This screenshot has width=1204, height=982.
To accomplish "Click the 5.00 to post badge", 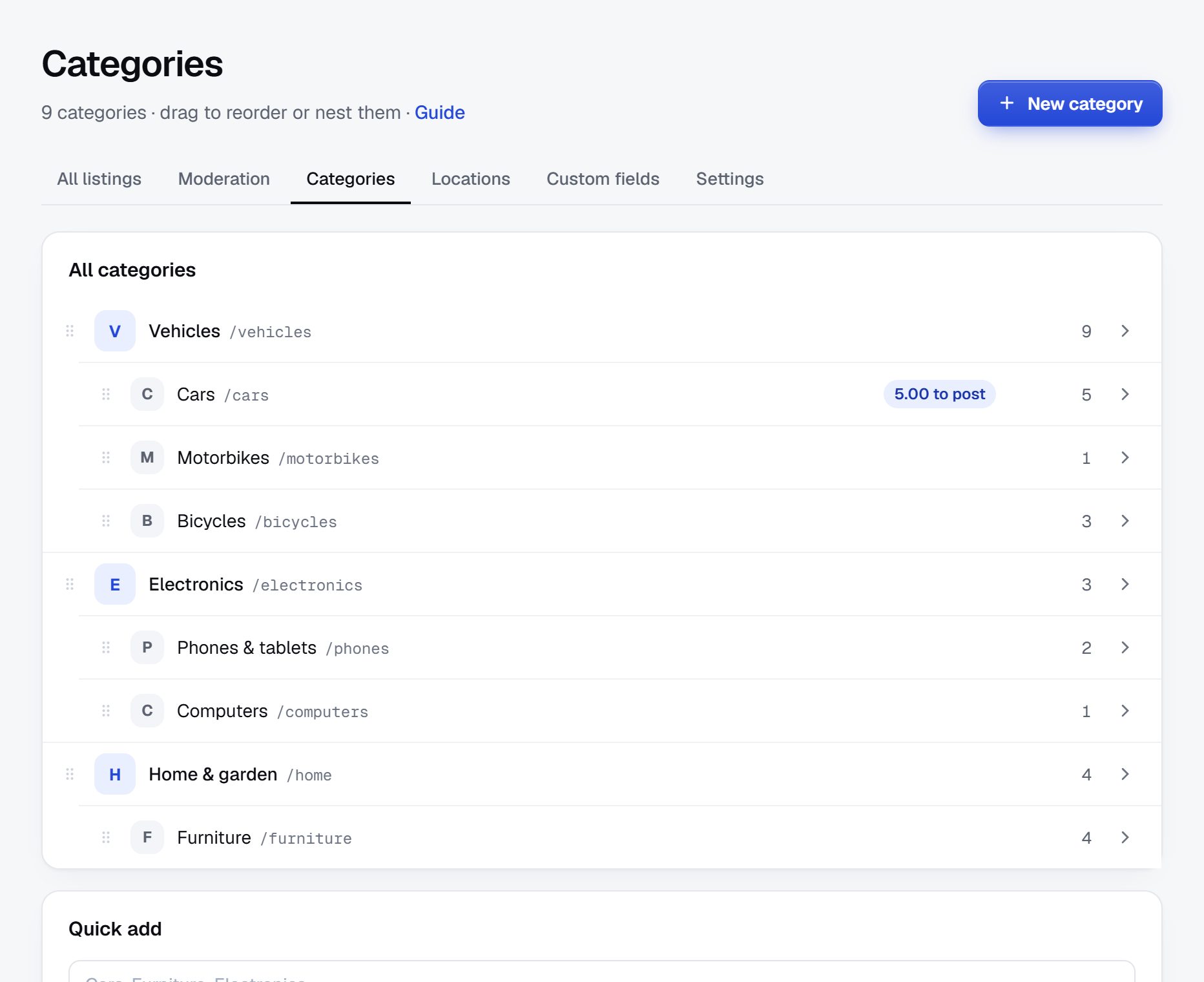I will pyautogui.click(x=939, y=394).
